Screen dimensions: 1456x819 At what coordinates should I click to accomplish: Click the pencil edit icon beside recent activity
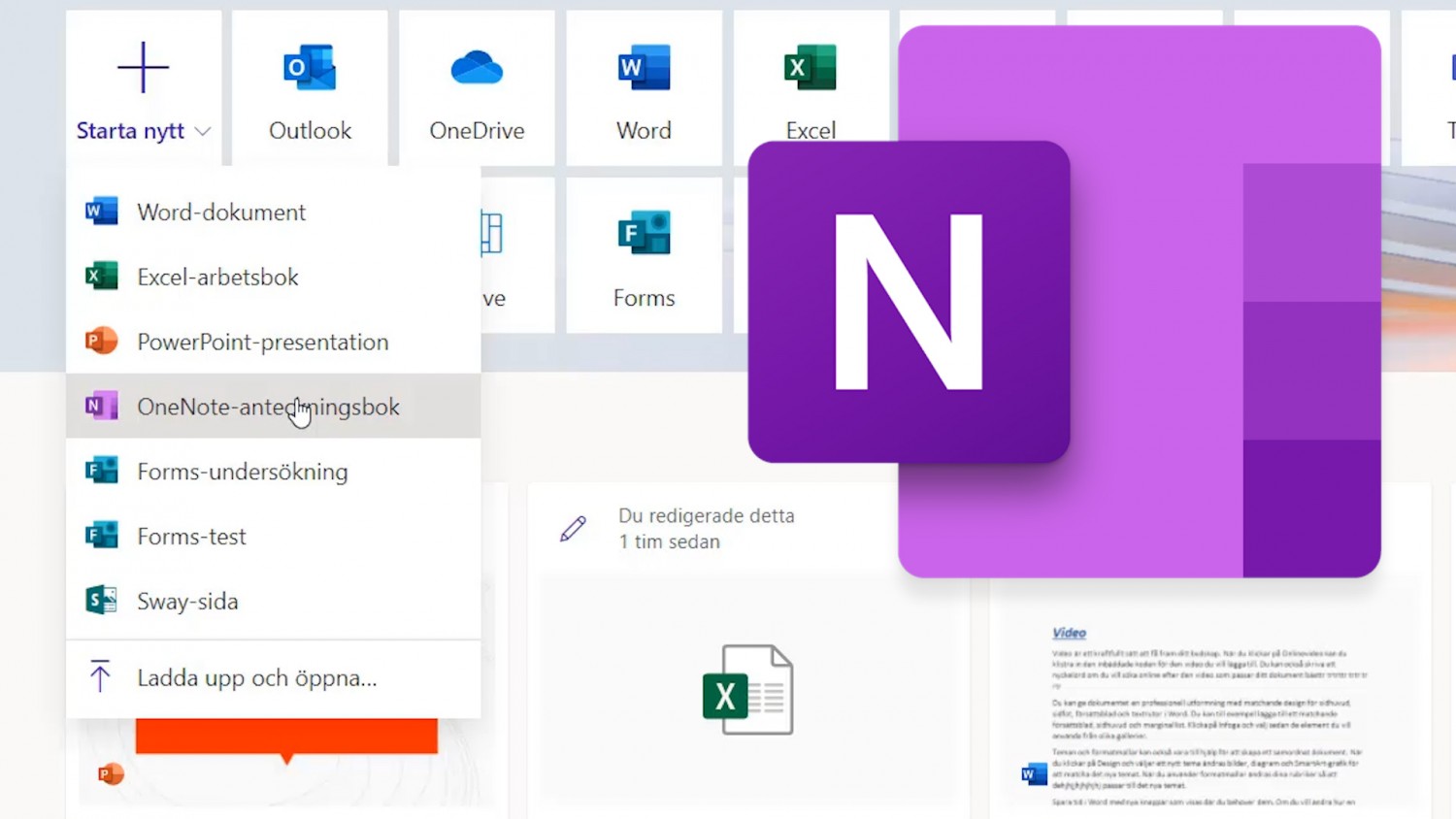573,529
